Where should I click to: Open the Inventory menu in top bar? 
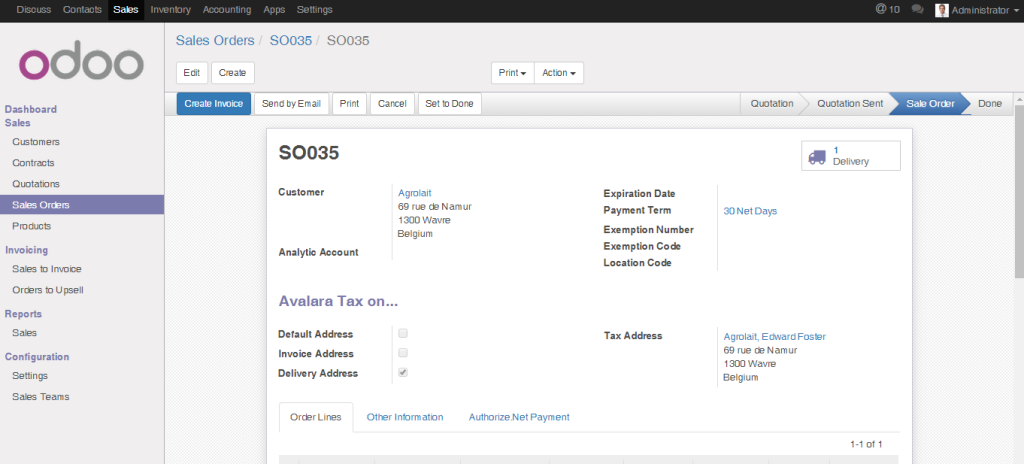(x=170, y=9)
